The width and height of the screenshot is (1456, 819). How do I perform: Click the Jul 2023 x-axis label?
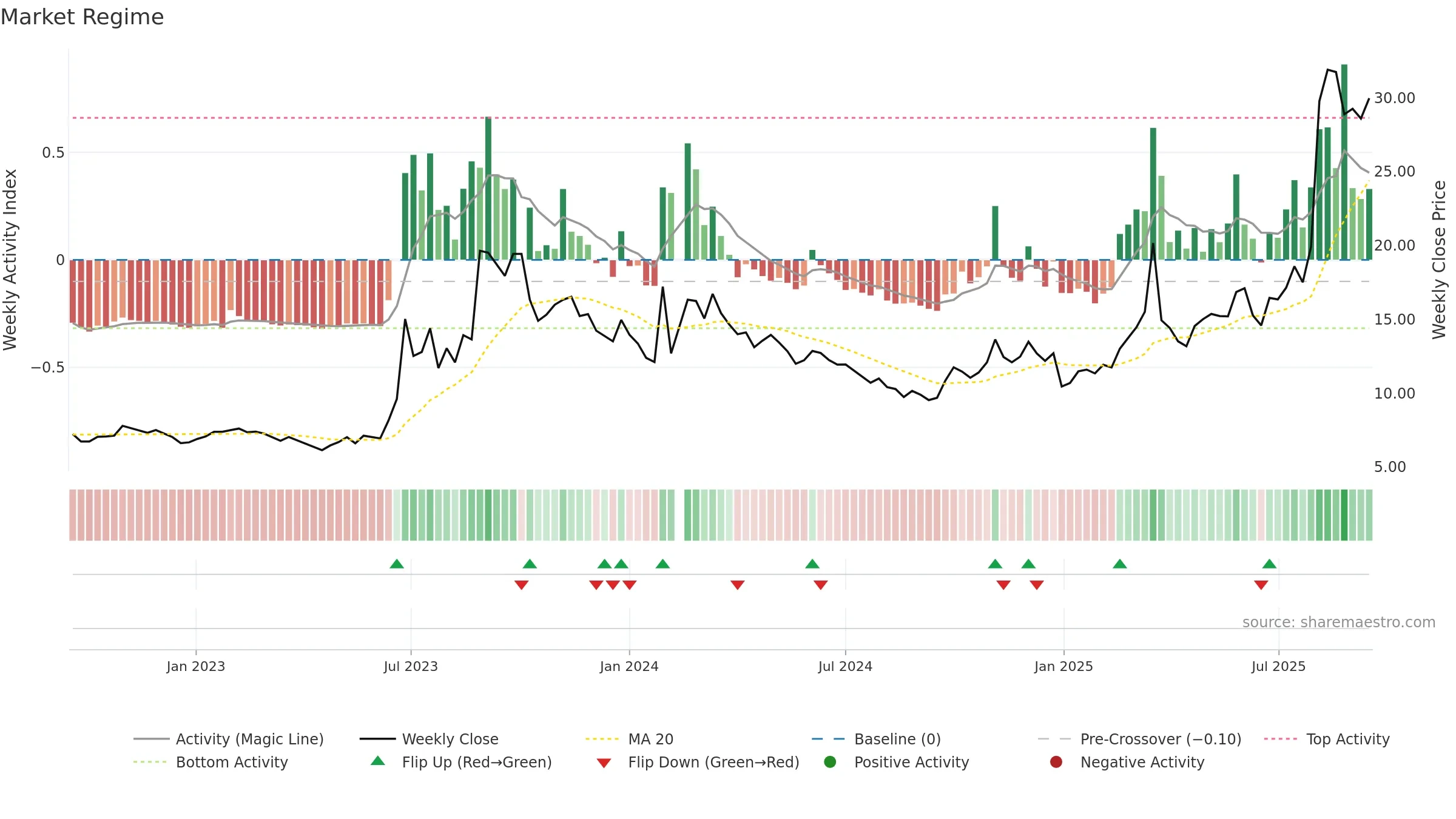[411, 666]
